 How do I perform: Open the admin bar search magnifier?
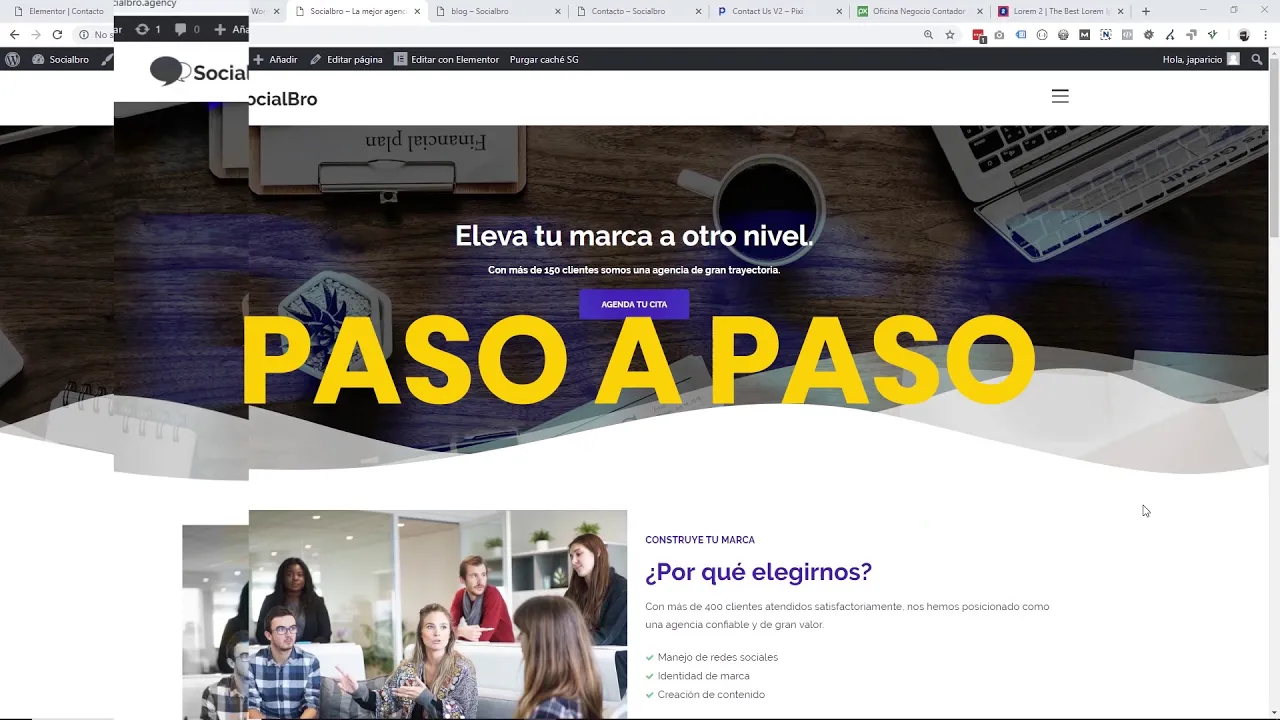[1257, 59]
